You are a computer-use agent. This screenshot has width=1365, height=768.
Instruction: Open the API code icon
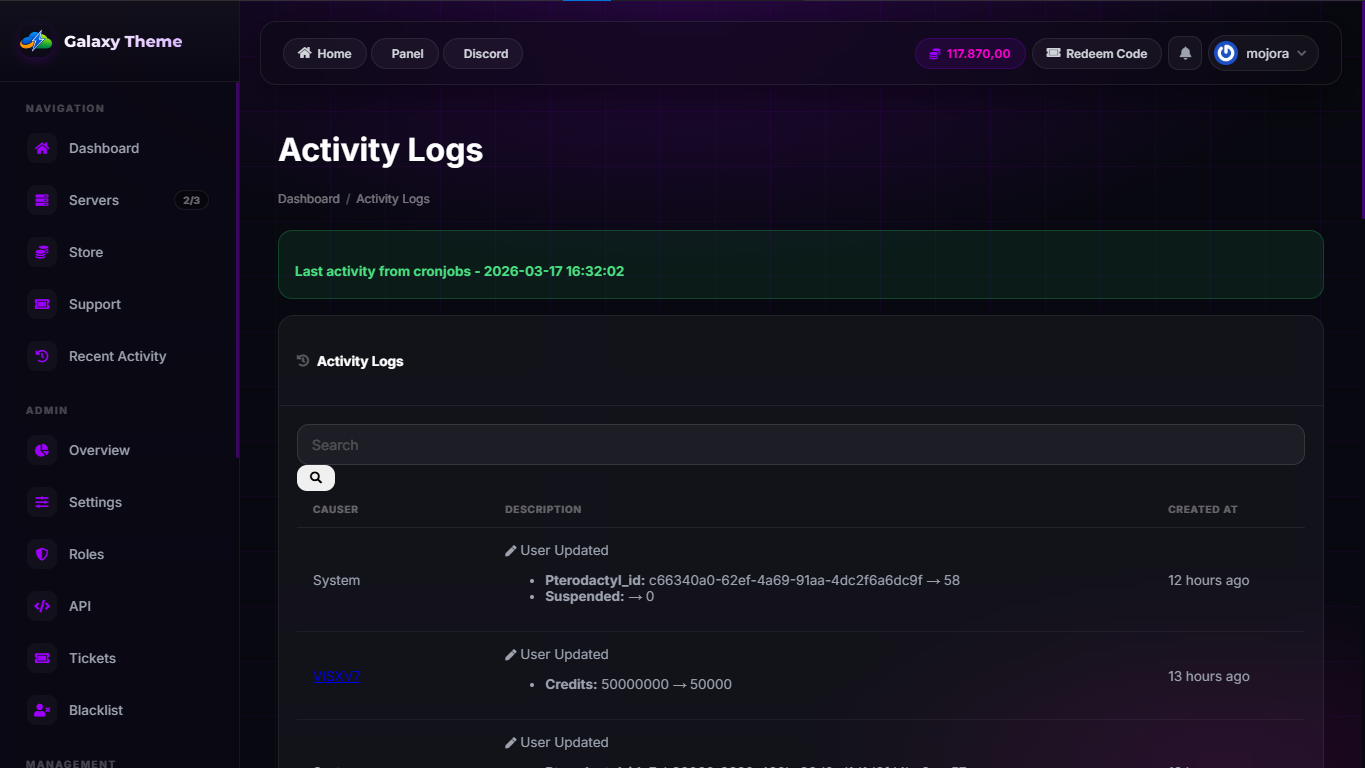pyautogui.click(x=42, y=606)
